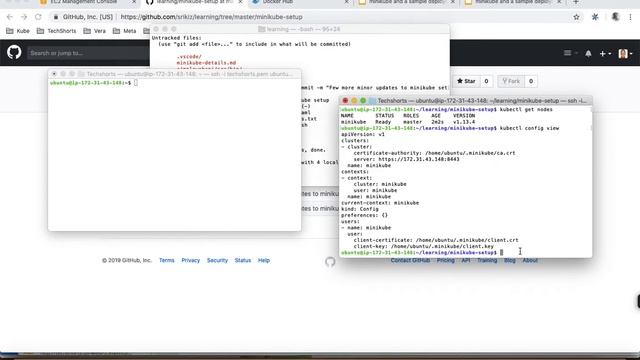
Task: Fork the repository
Action: tap(511, 81)
